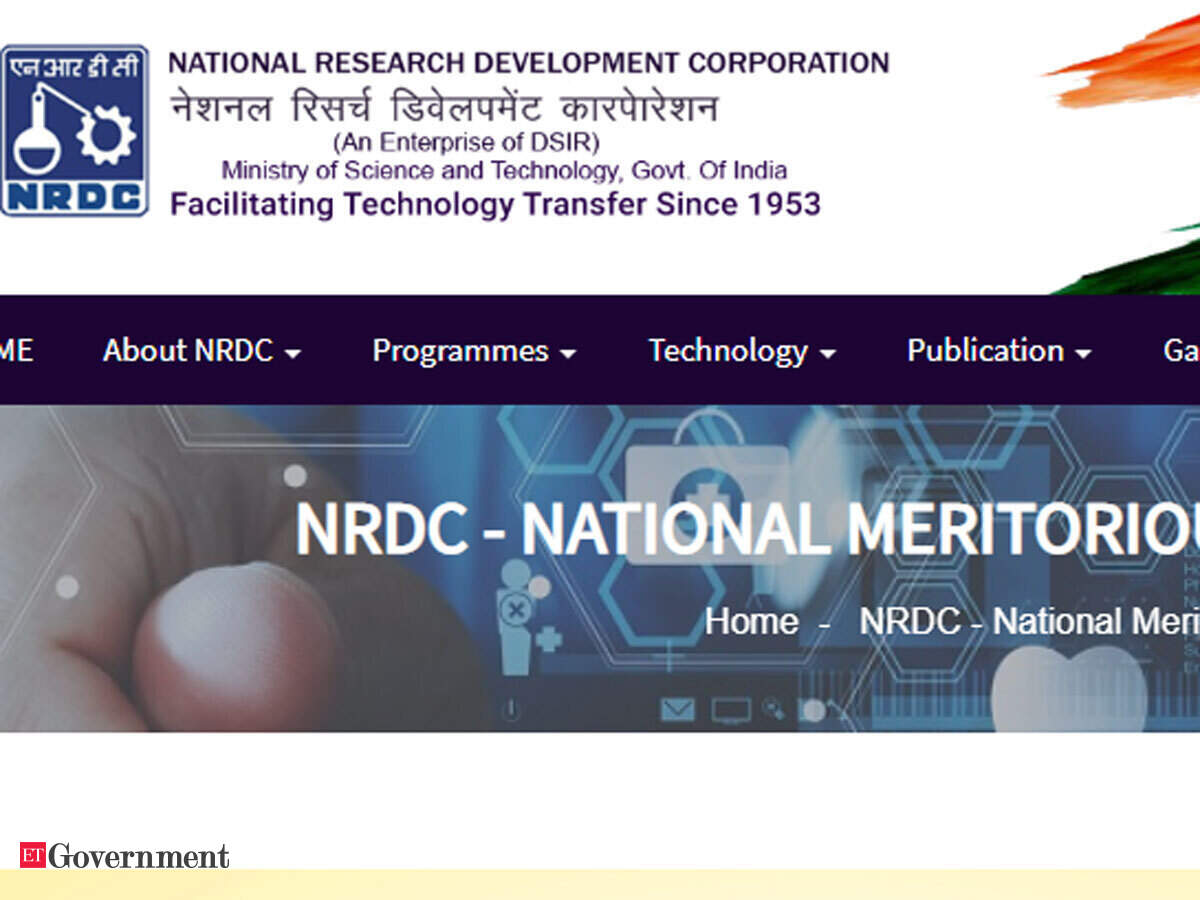Image resolution: width=1200 pixels, height=900 pixels.
Task: Expand the Publication dropdown arrow
Action: coord(1082,354)
